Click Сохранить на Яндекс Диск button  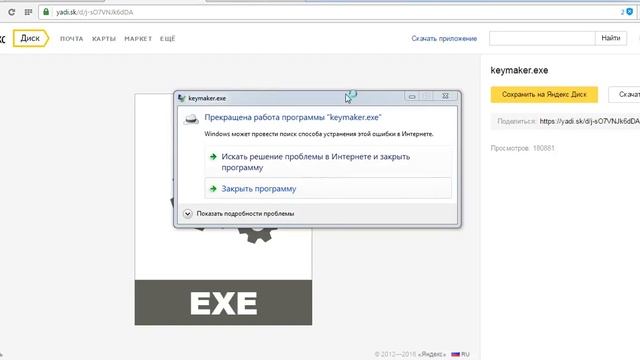pos(544,94)
